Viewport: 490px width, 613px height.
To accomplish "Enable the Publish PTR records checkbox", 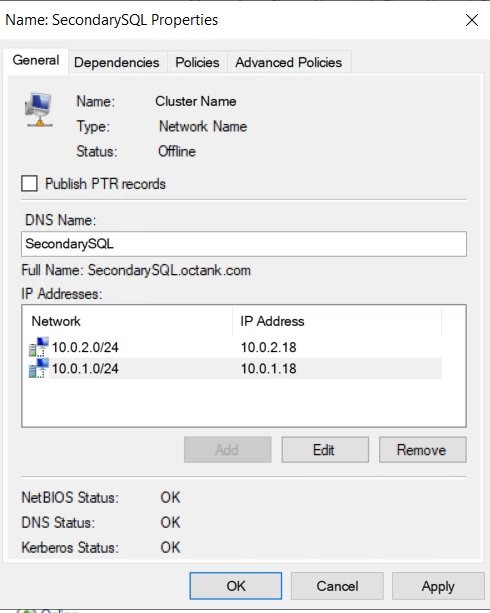I will [29, 183].
